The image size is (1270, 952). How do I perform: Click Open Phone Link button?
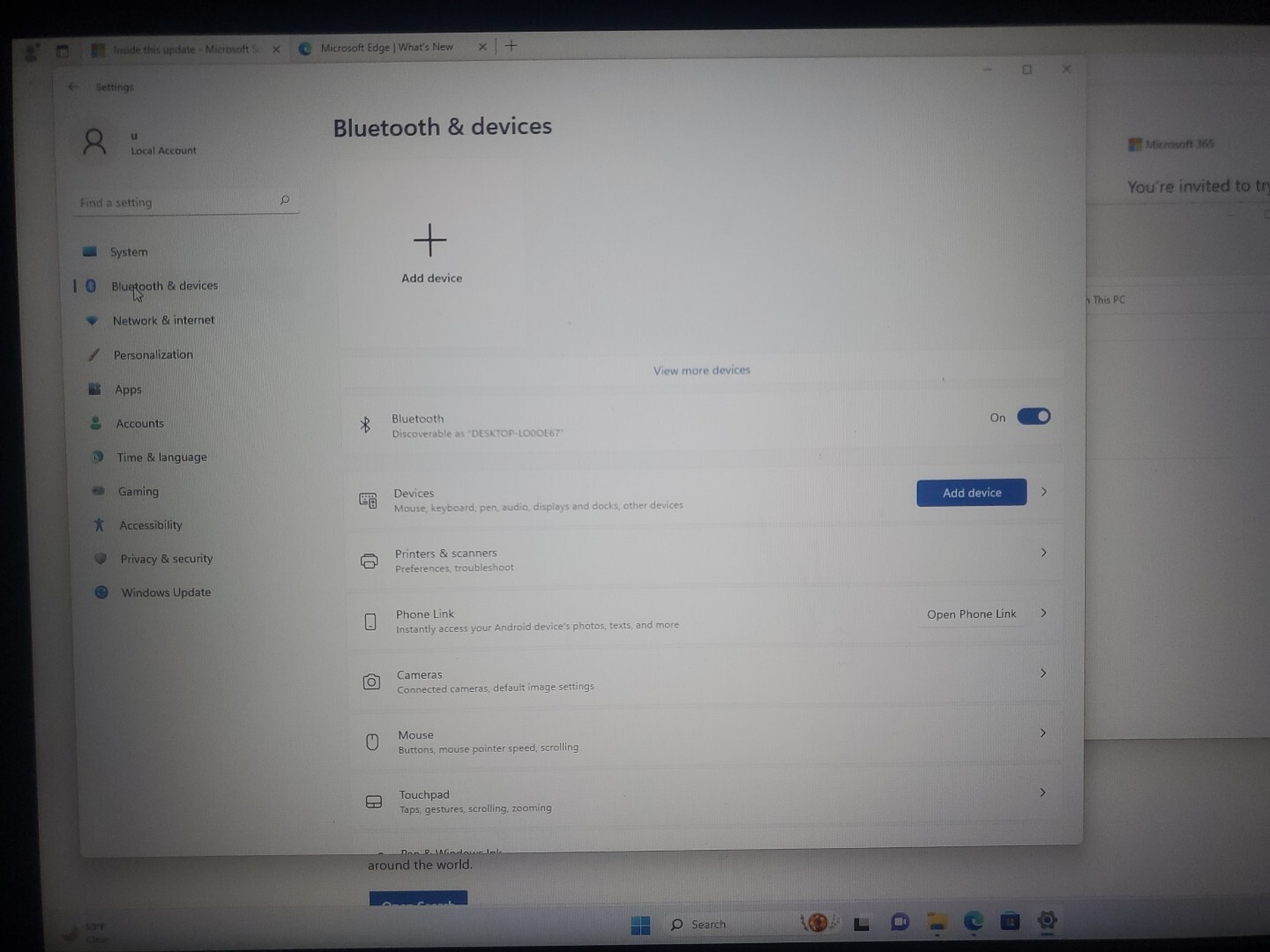971,614
